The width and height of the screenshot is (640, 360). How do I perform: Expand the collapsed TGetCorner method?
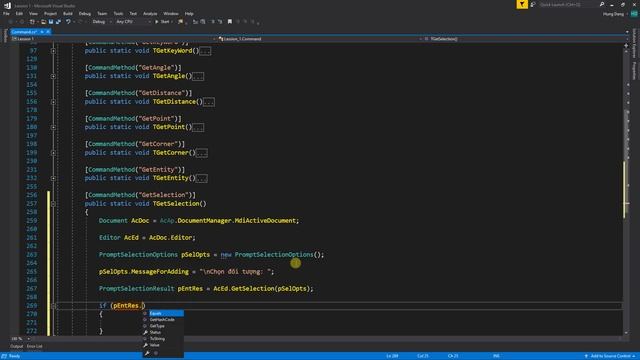coord(53,153)
